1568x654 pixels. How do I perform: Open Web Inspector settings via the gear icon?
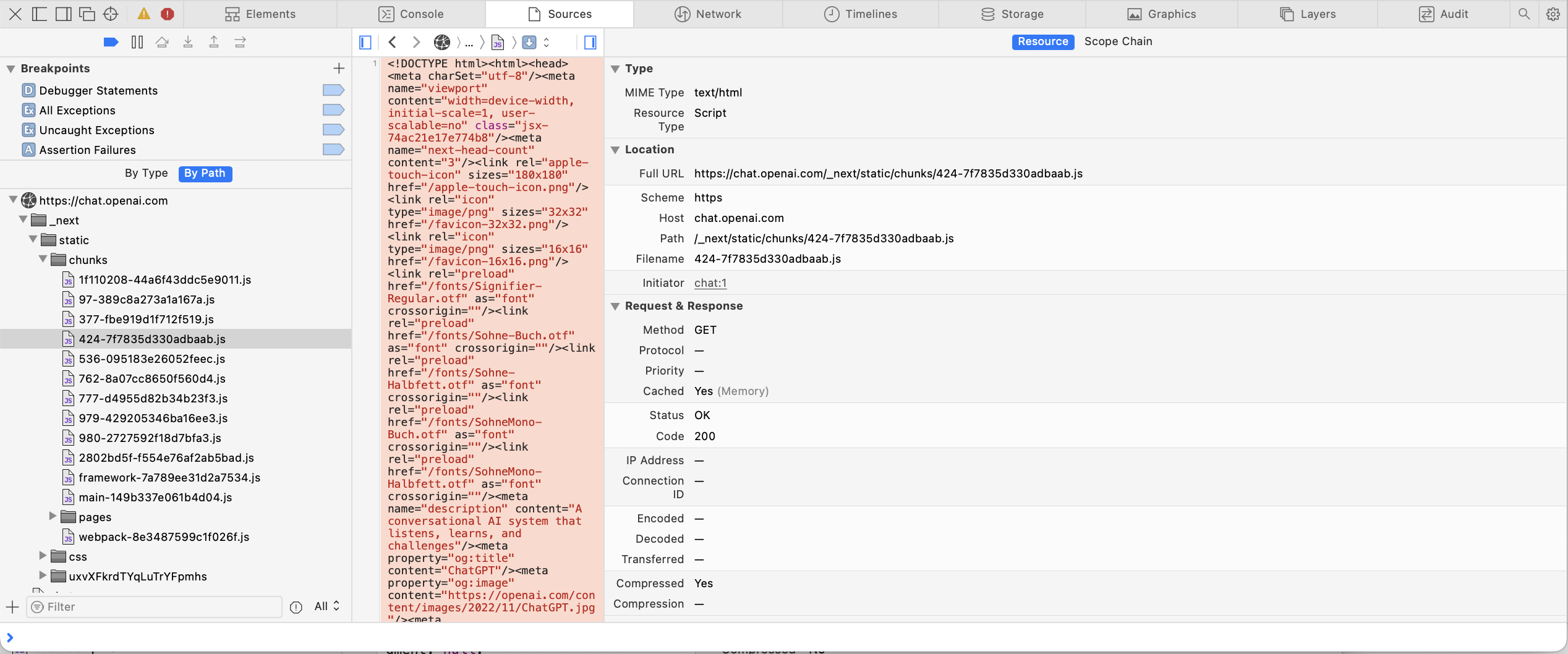point(1553,14)
